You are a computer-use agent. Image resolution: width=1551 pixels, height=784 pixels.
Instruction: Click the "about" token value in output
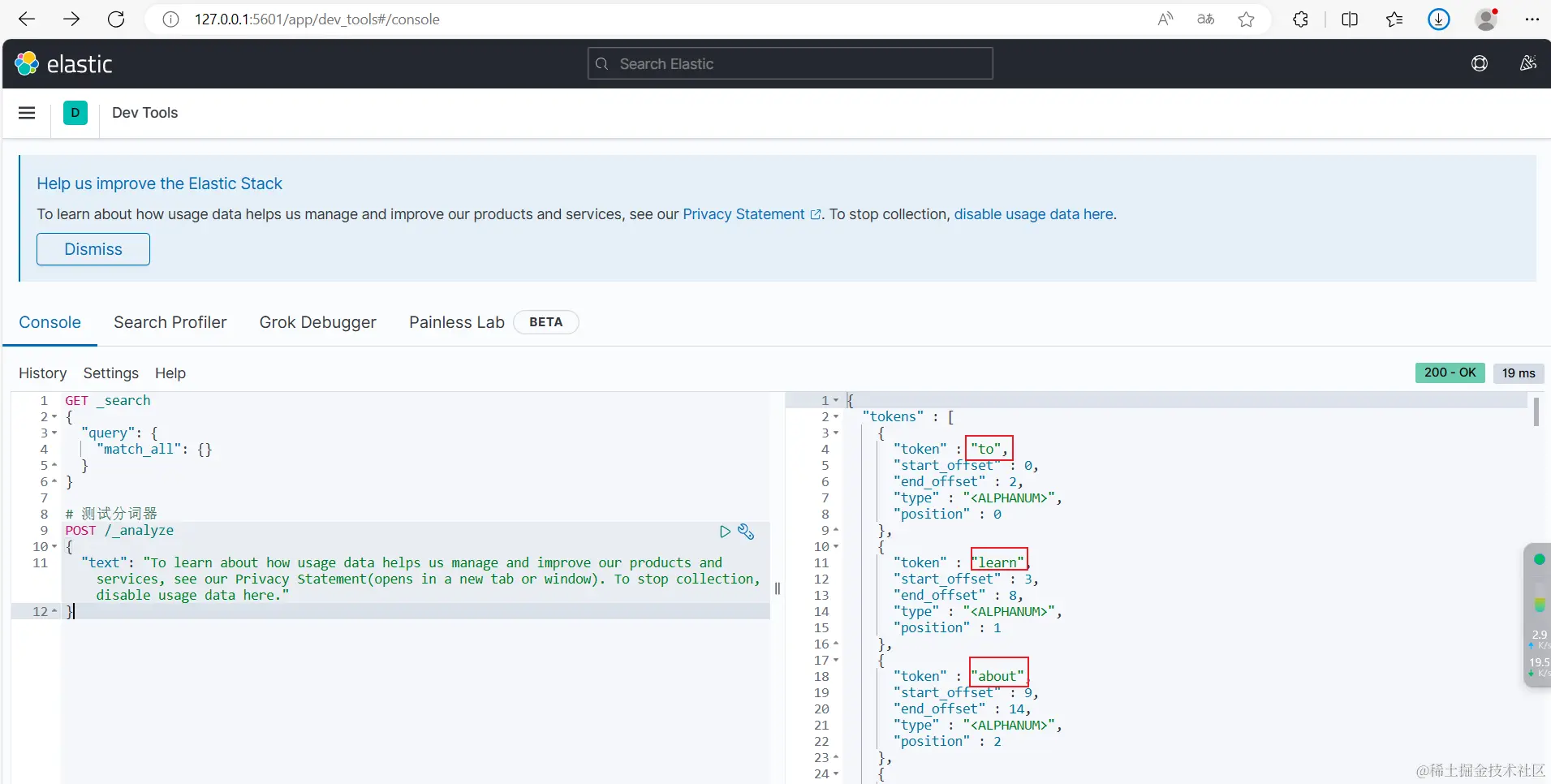click(999, 676)
